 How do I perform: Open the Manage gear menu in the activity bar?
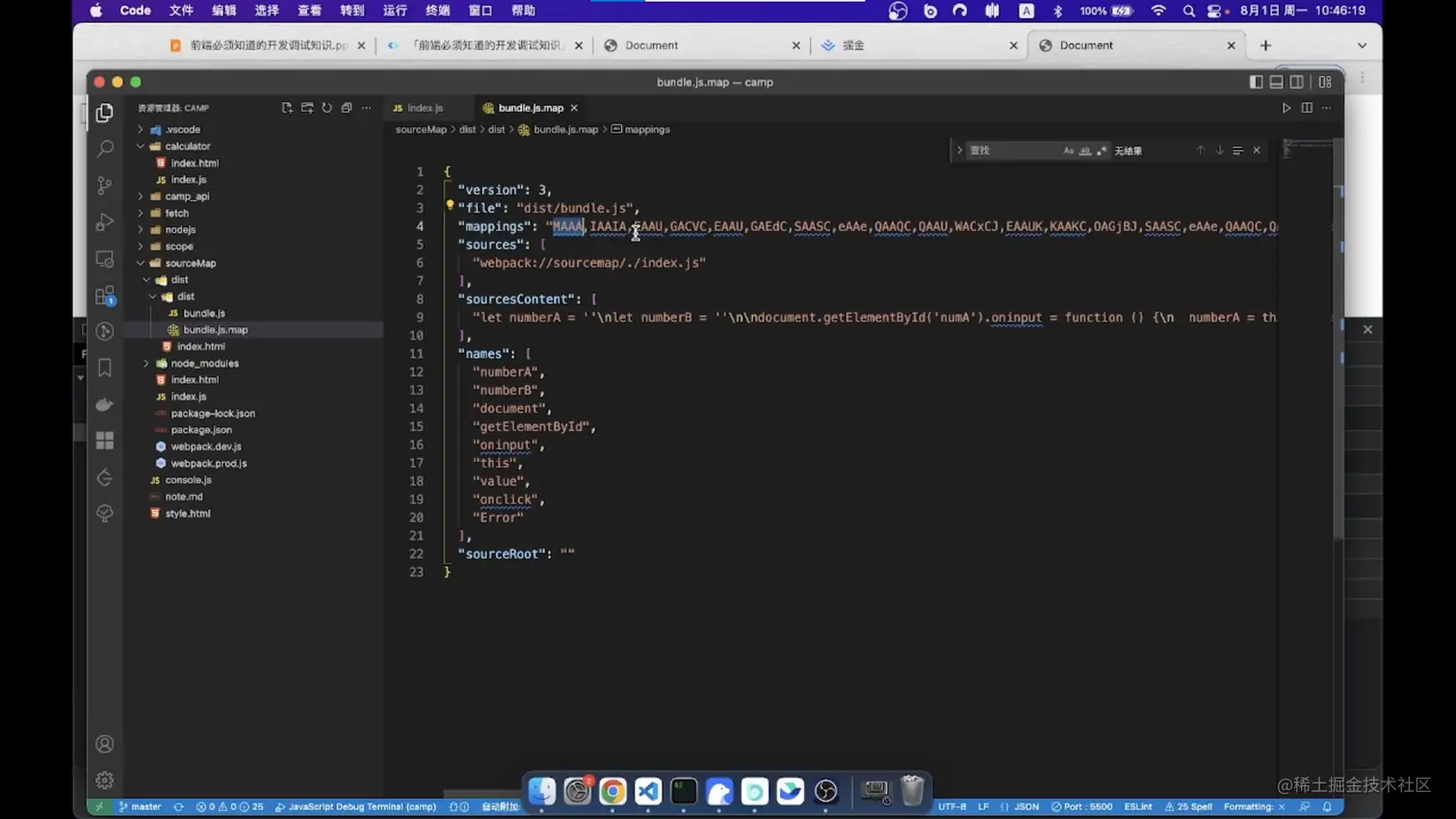(104, 780)
